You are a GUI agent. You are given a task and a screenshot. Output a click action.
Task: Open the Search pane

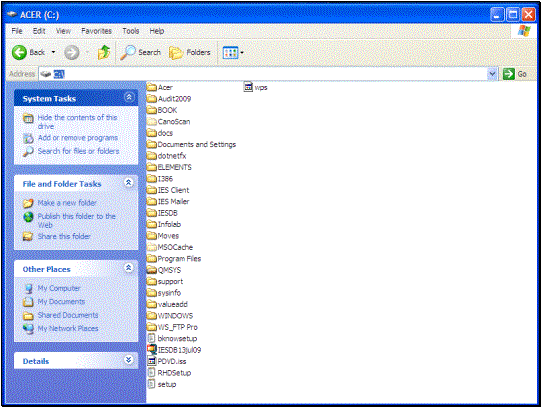(141, 52)
